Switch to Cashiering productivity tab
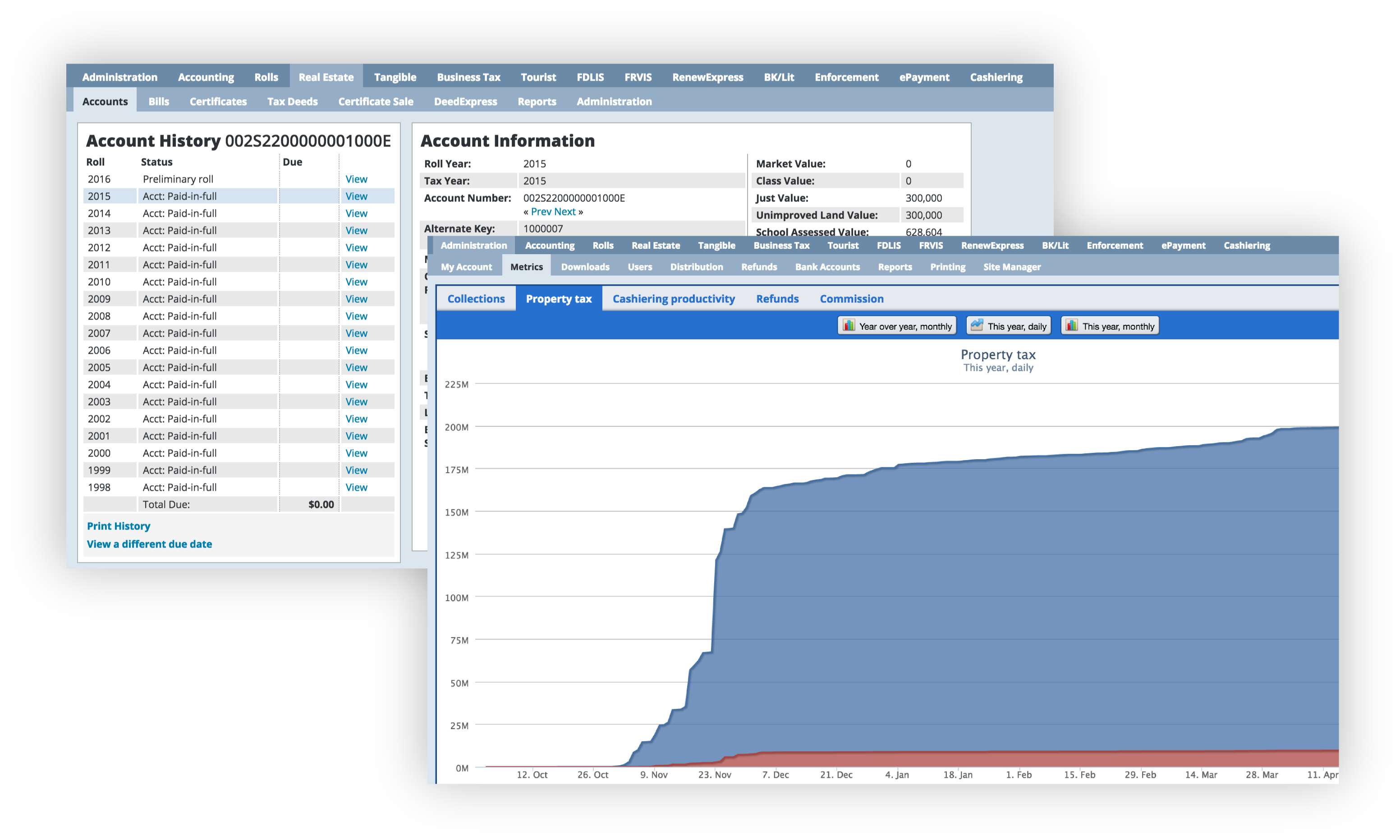Image resolution: width=1400 pixels, height=840 pixels. pos(673,298)
